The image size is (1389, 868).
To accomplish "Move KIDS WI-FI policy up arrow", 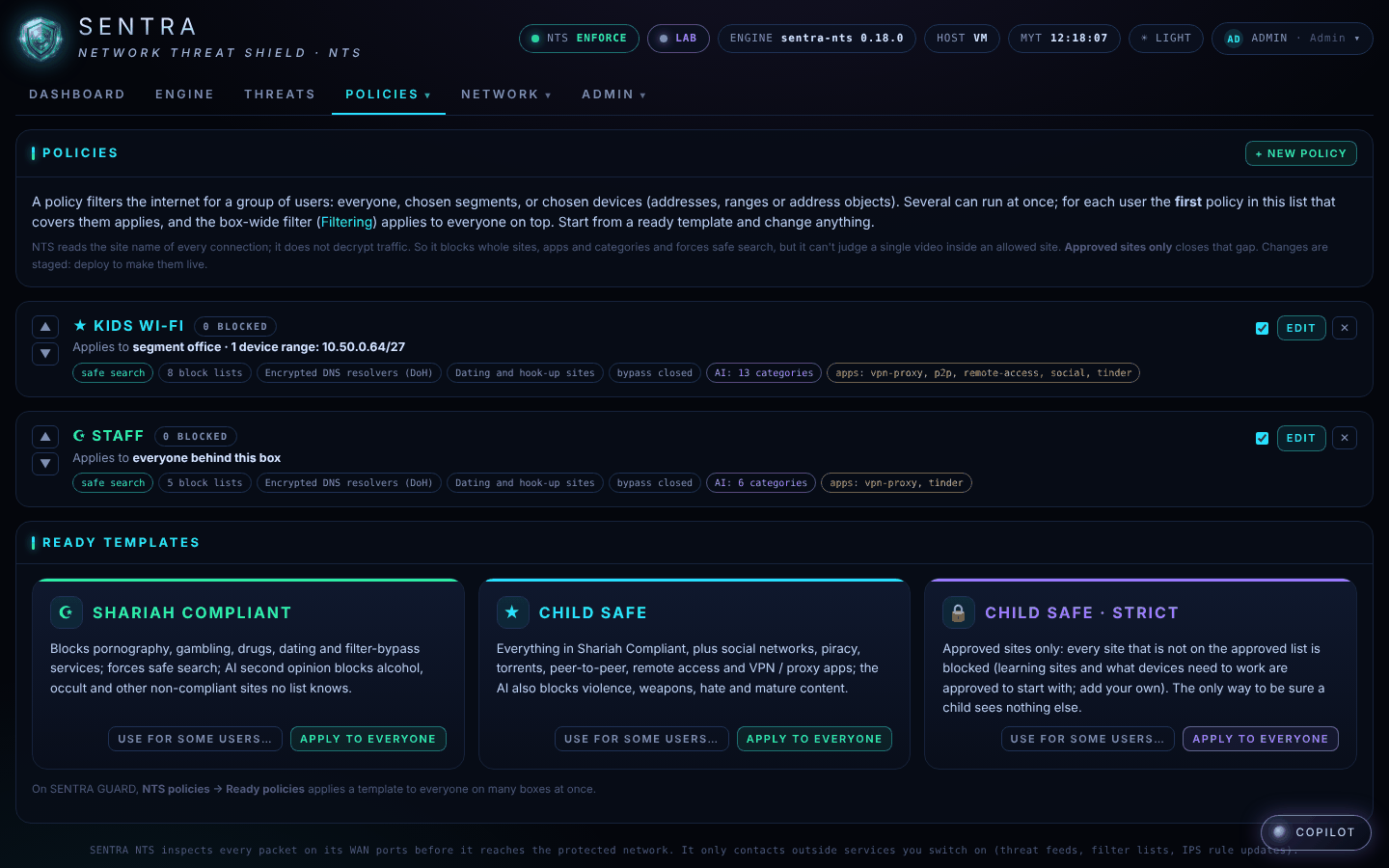I will point(45,327).
